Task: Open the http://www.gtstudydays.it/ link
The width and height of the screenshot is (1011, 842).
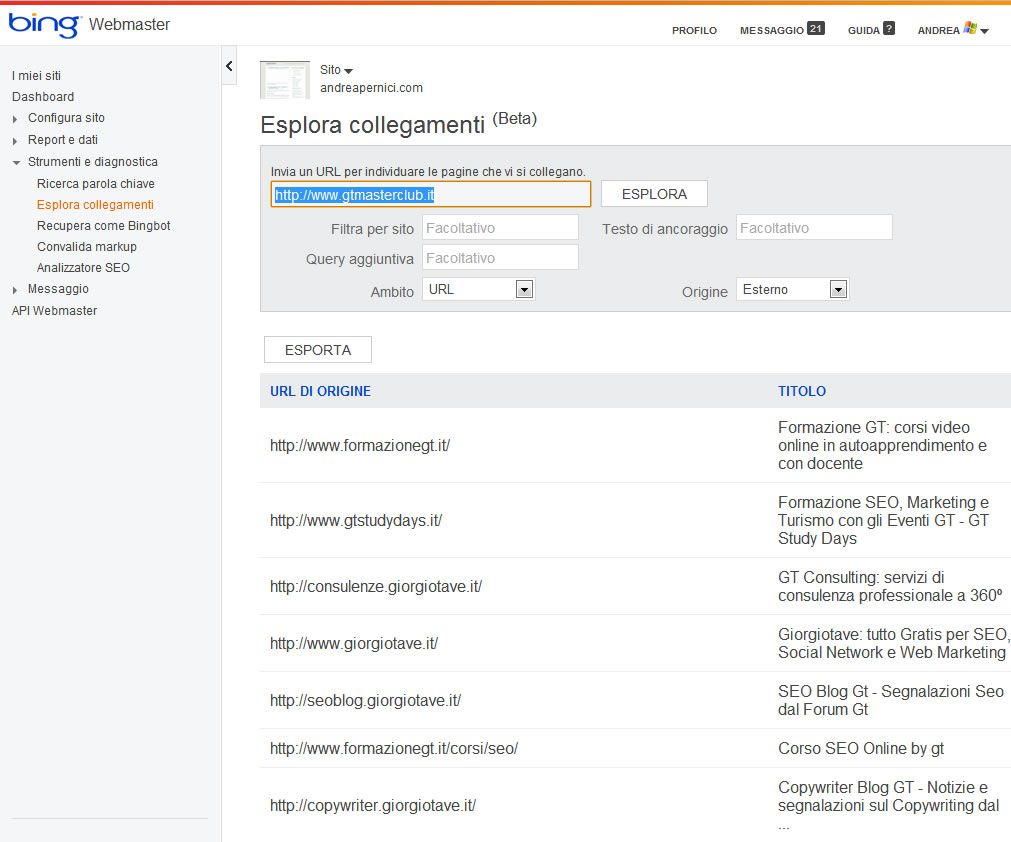Action: (356, 520)
